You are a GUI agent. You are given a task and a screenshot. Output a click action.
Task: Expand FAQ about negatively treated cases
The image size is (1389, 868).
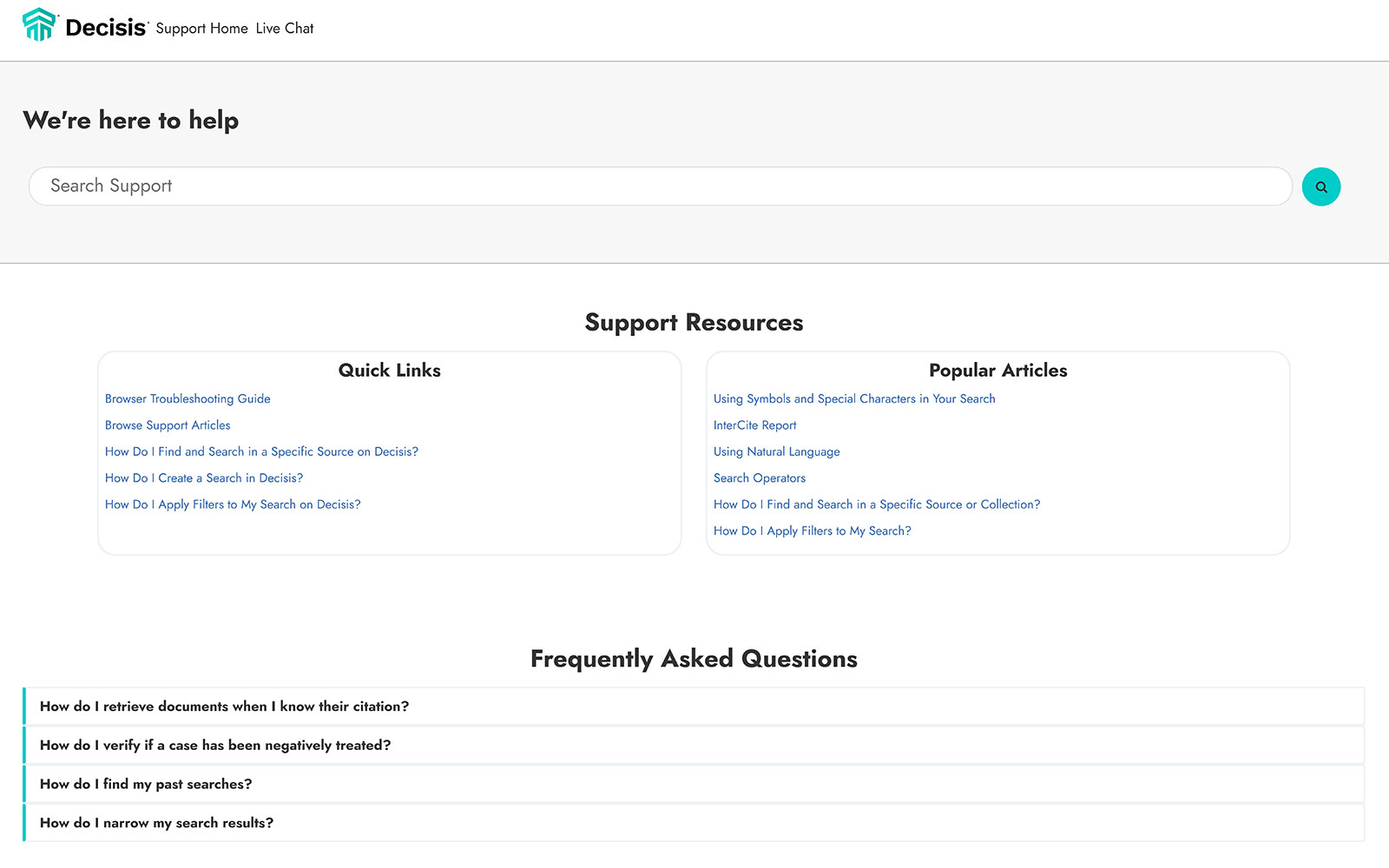coord(215,746)
